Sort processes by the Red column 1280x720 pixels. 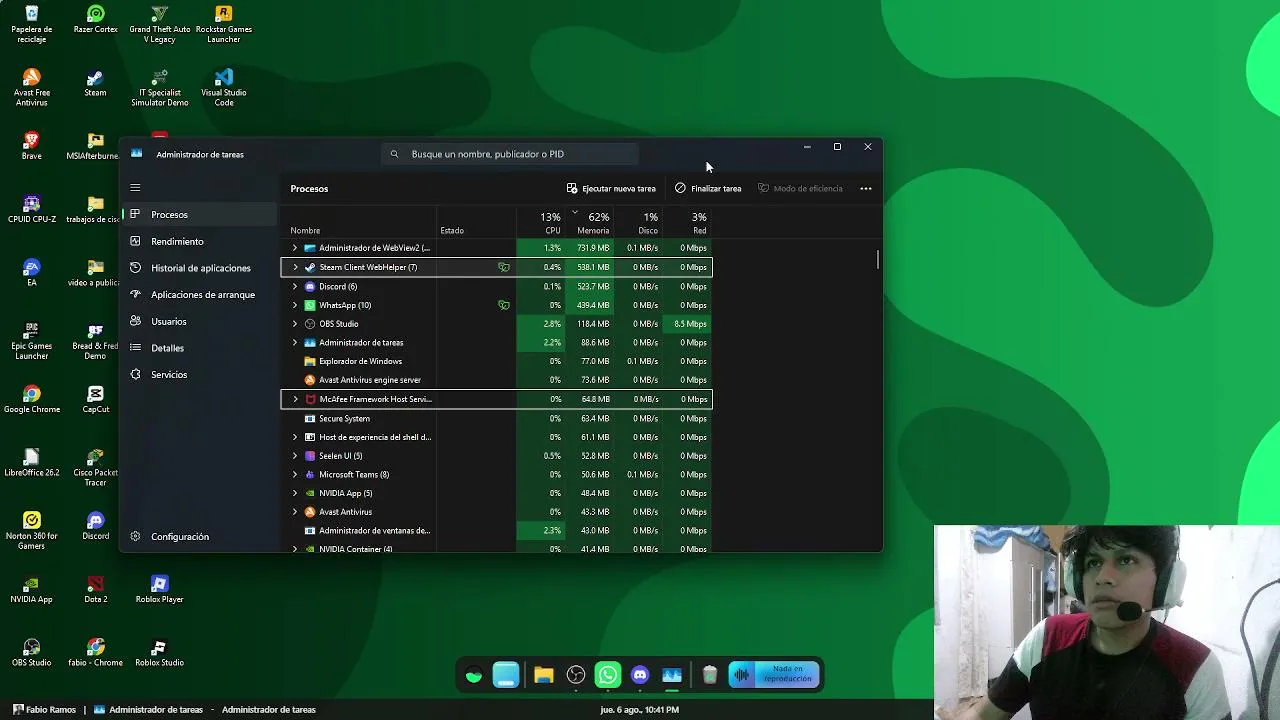(687, 223)
